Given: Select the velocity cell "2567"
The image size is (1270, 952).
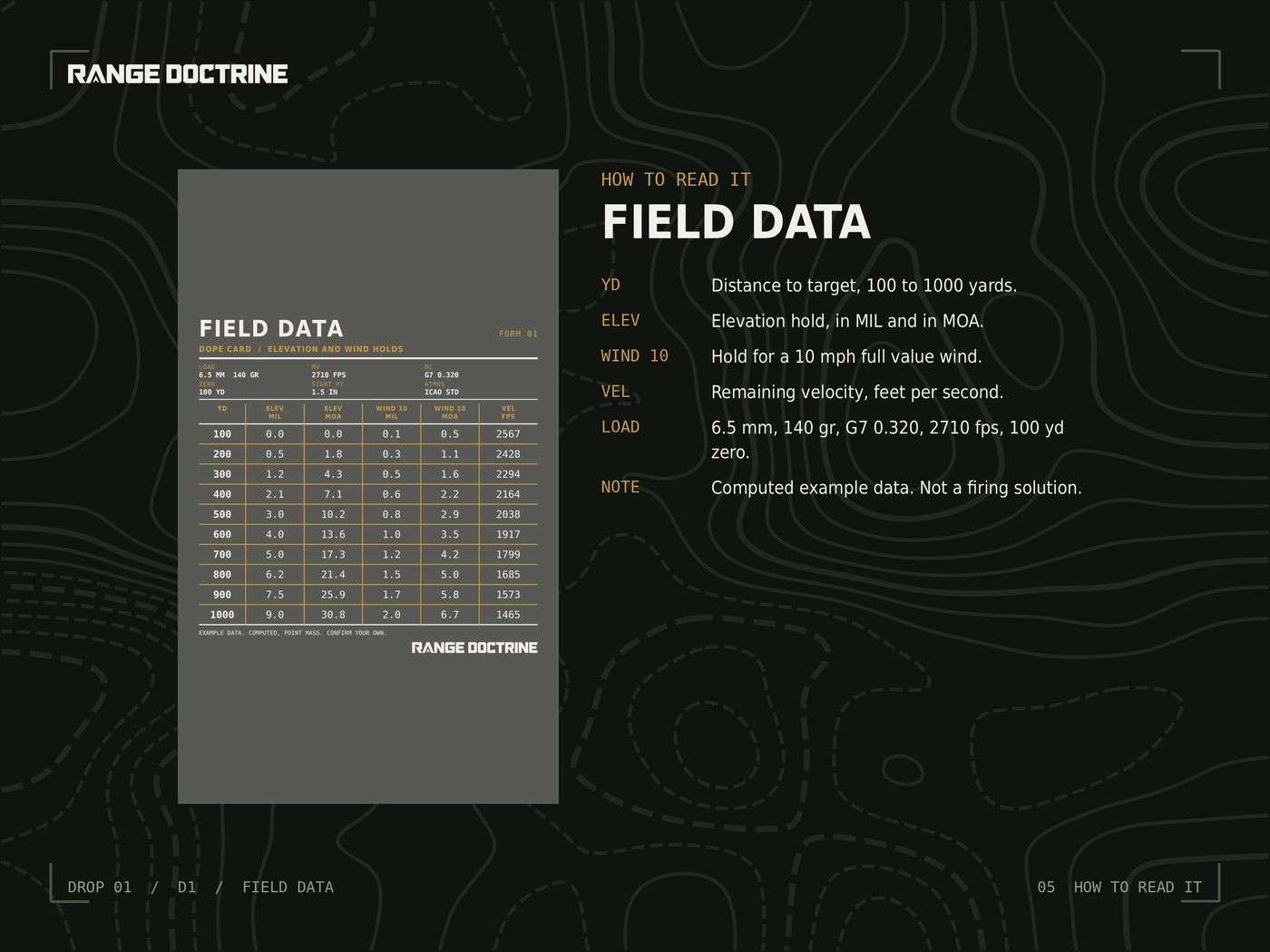Looking at the screenshot, I should coord(508,434).
